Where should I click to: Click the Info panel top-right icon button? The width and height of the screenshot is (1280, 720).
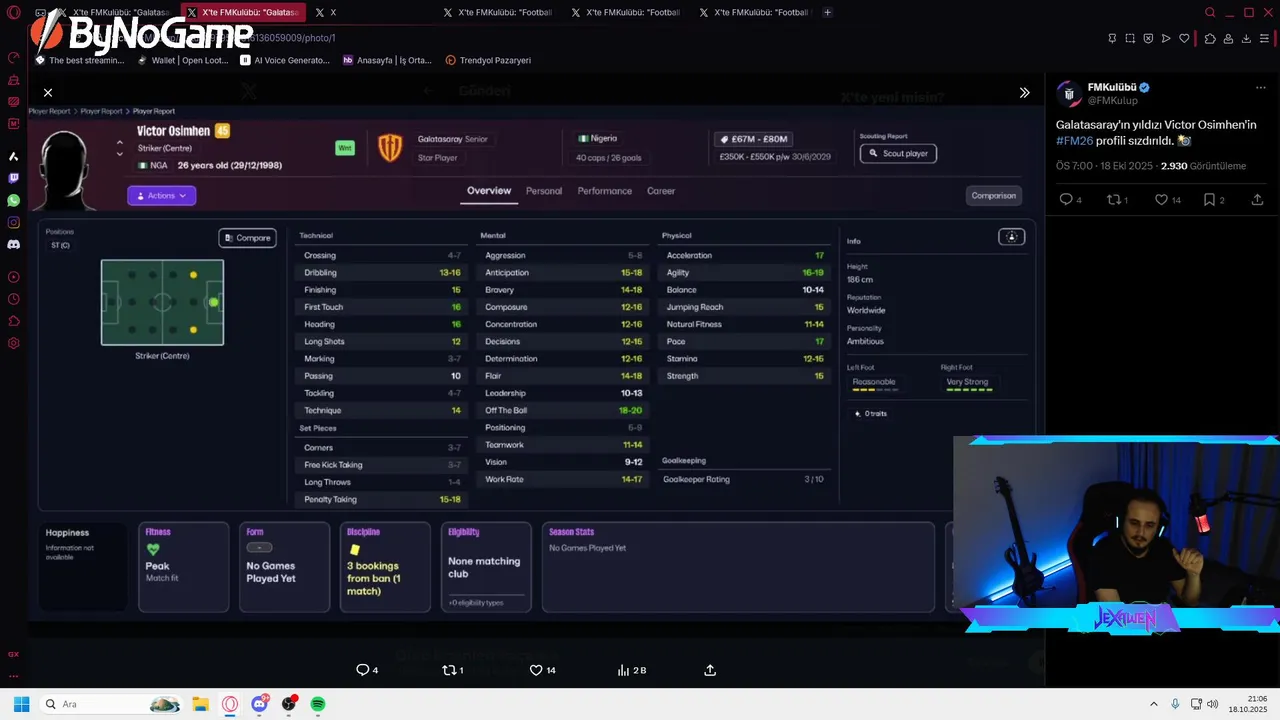(x=1011, y=237)
